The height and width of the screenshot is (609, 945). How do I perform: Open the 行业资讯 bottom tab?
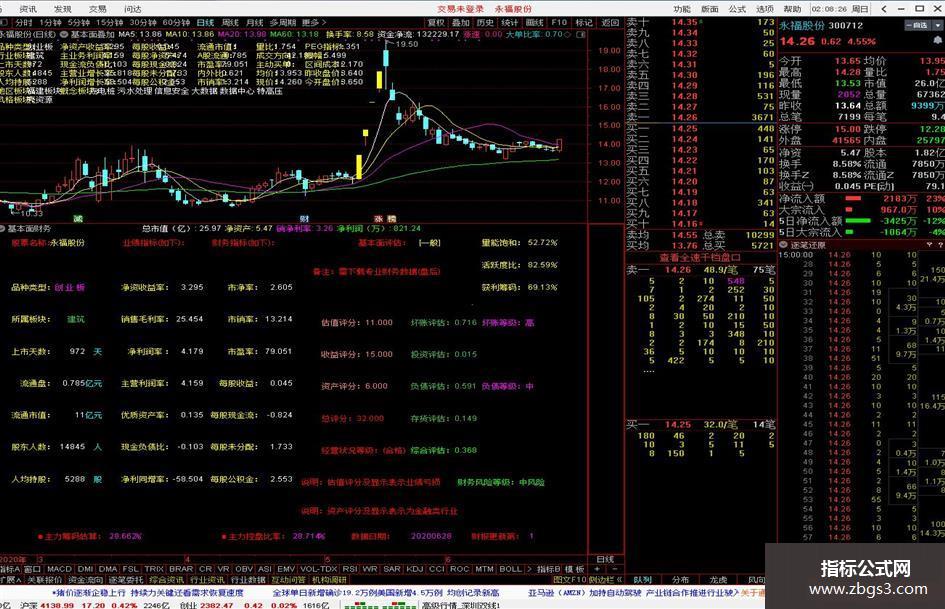pos(207,579)
